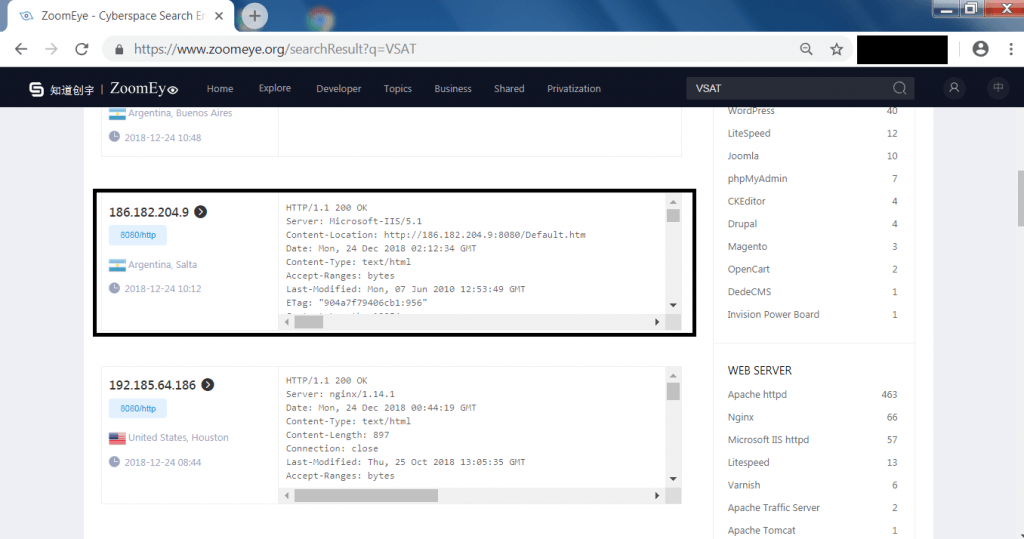Filter by United States, Houston location
Viewport: 1024px width, 539px height.
point(178,438)
